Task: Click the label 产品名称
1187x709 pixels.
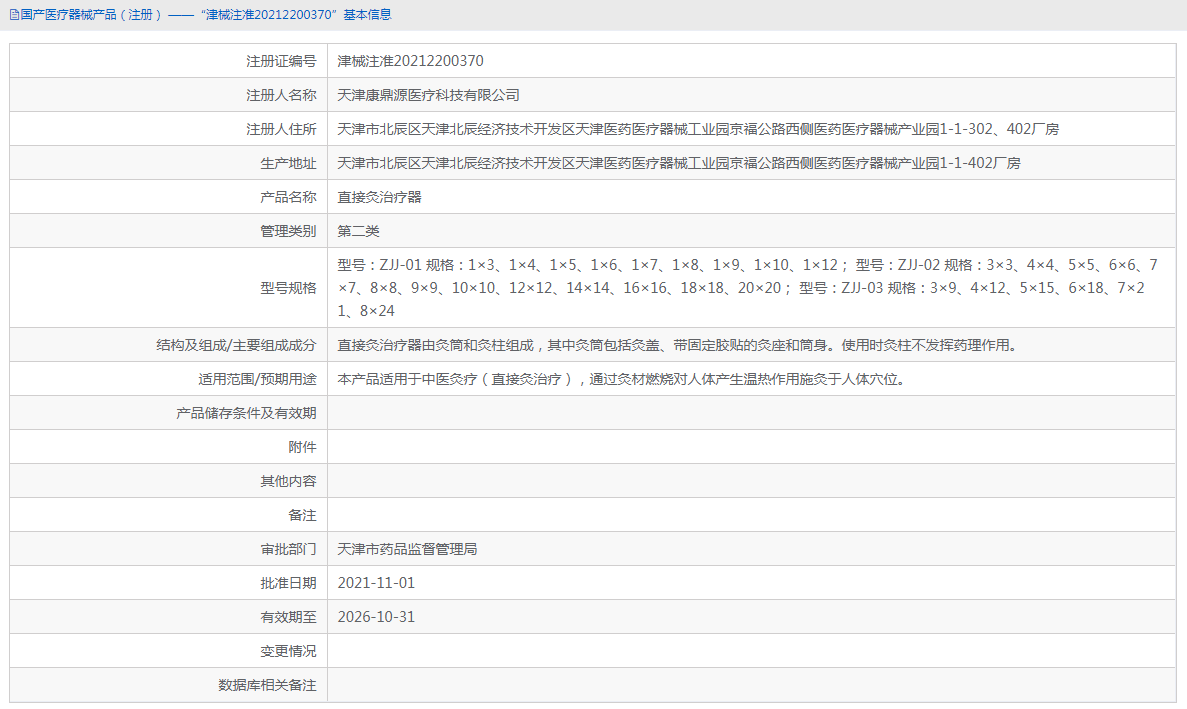Action: (288, 197)
